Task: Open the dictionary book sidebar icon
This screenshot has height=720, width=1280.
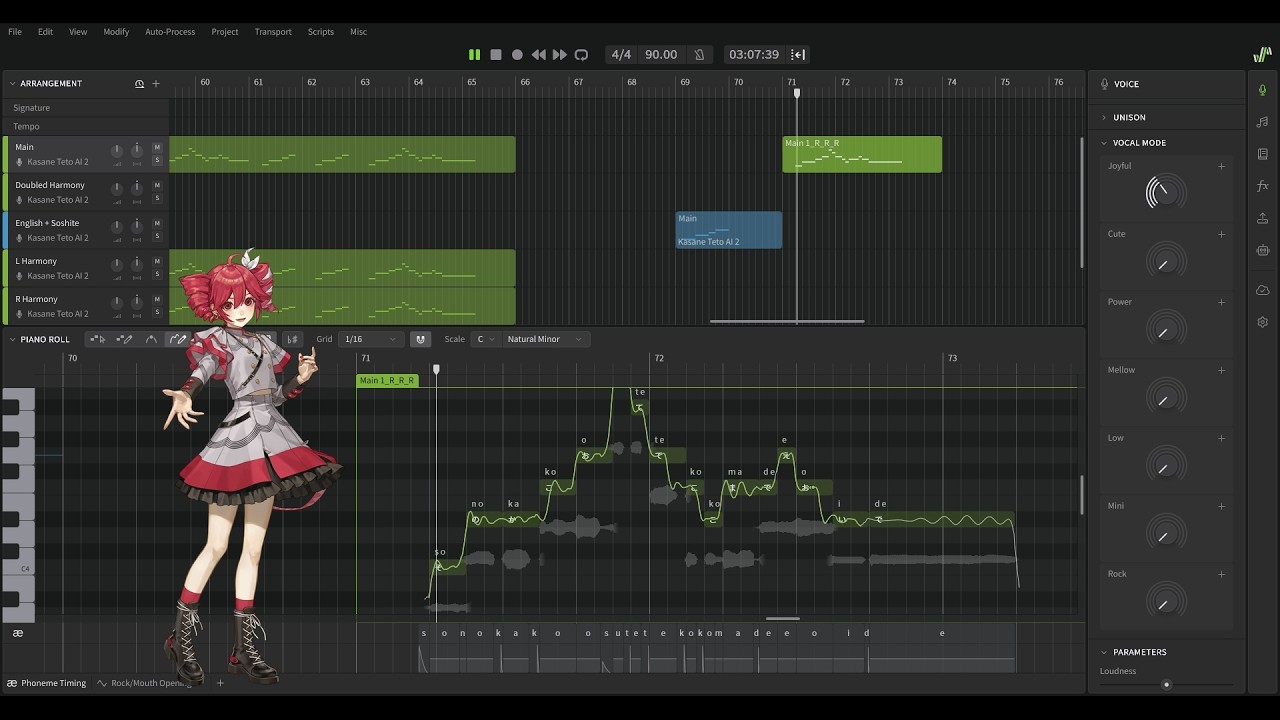Action: 1263,154
